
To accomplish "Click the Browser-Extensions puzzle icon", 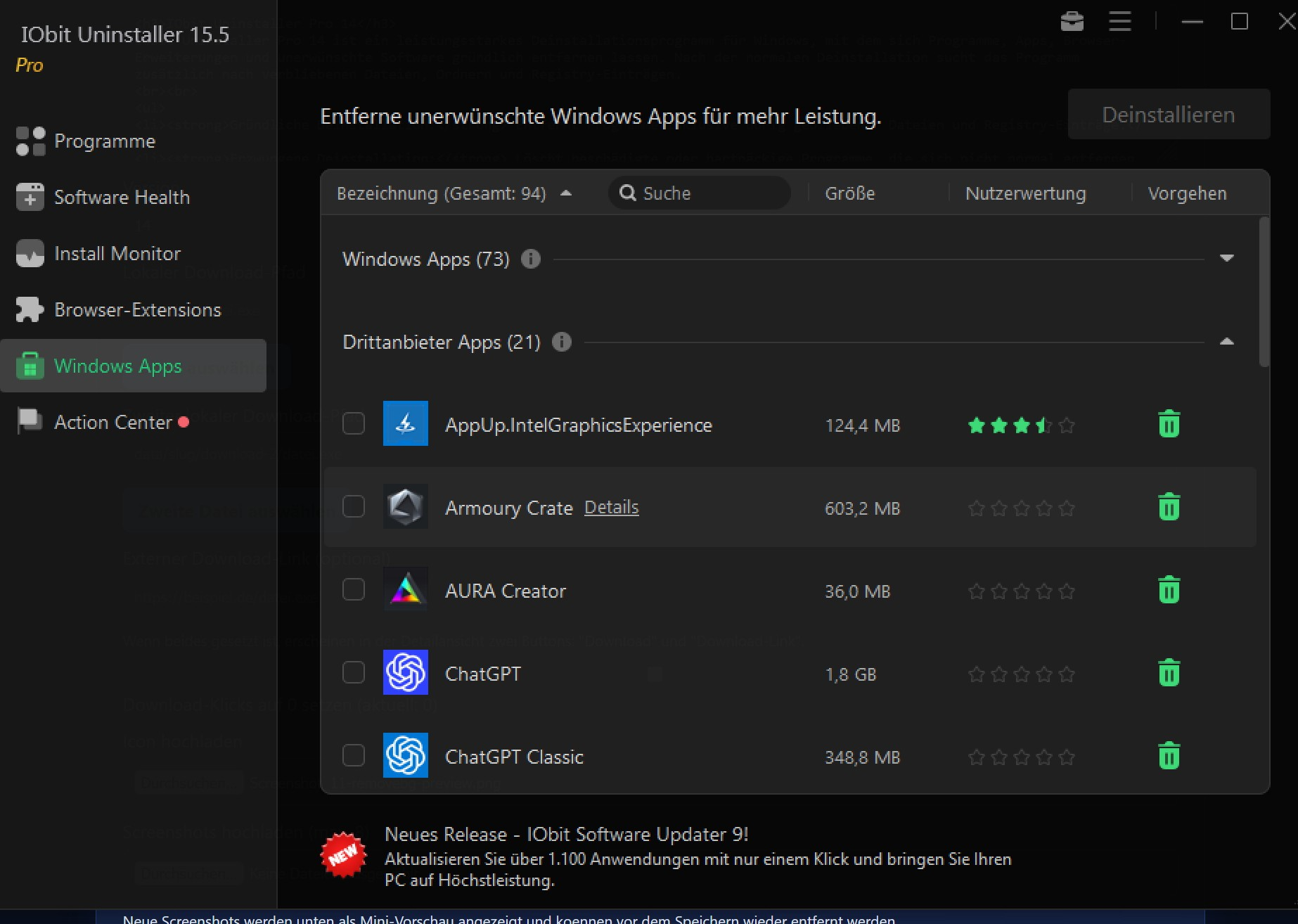I will [30, 309].
